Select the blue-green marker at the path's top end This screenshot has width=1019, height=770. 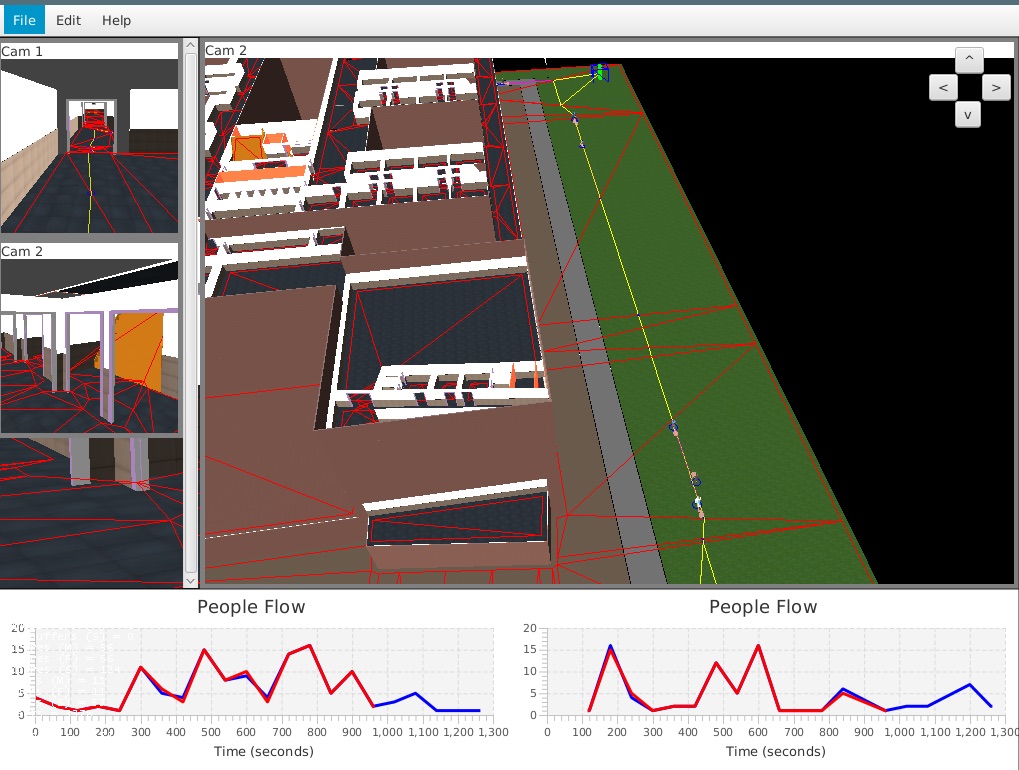click(600, 72)
